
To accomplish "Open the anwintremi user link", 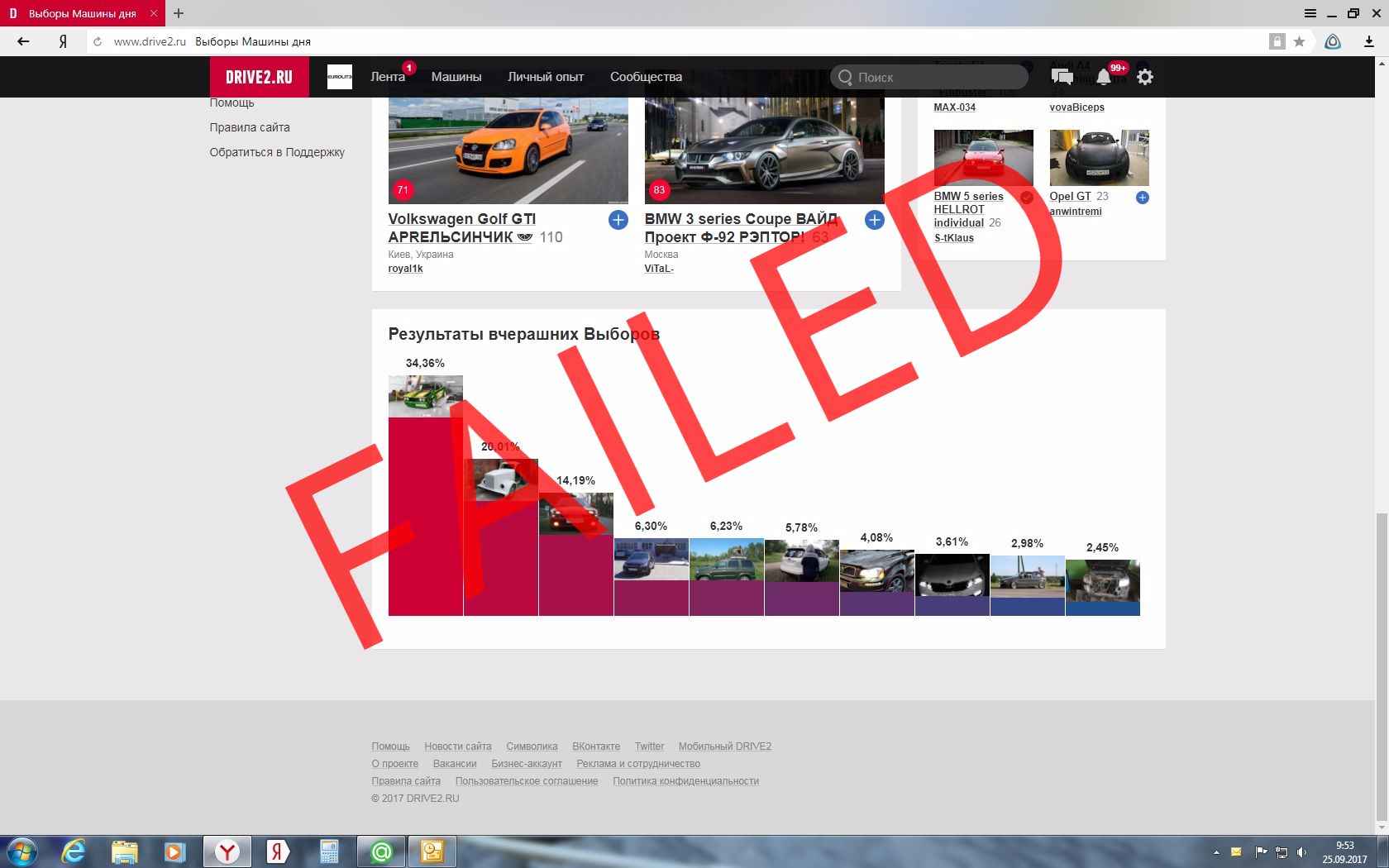I will point(1076,212).
